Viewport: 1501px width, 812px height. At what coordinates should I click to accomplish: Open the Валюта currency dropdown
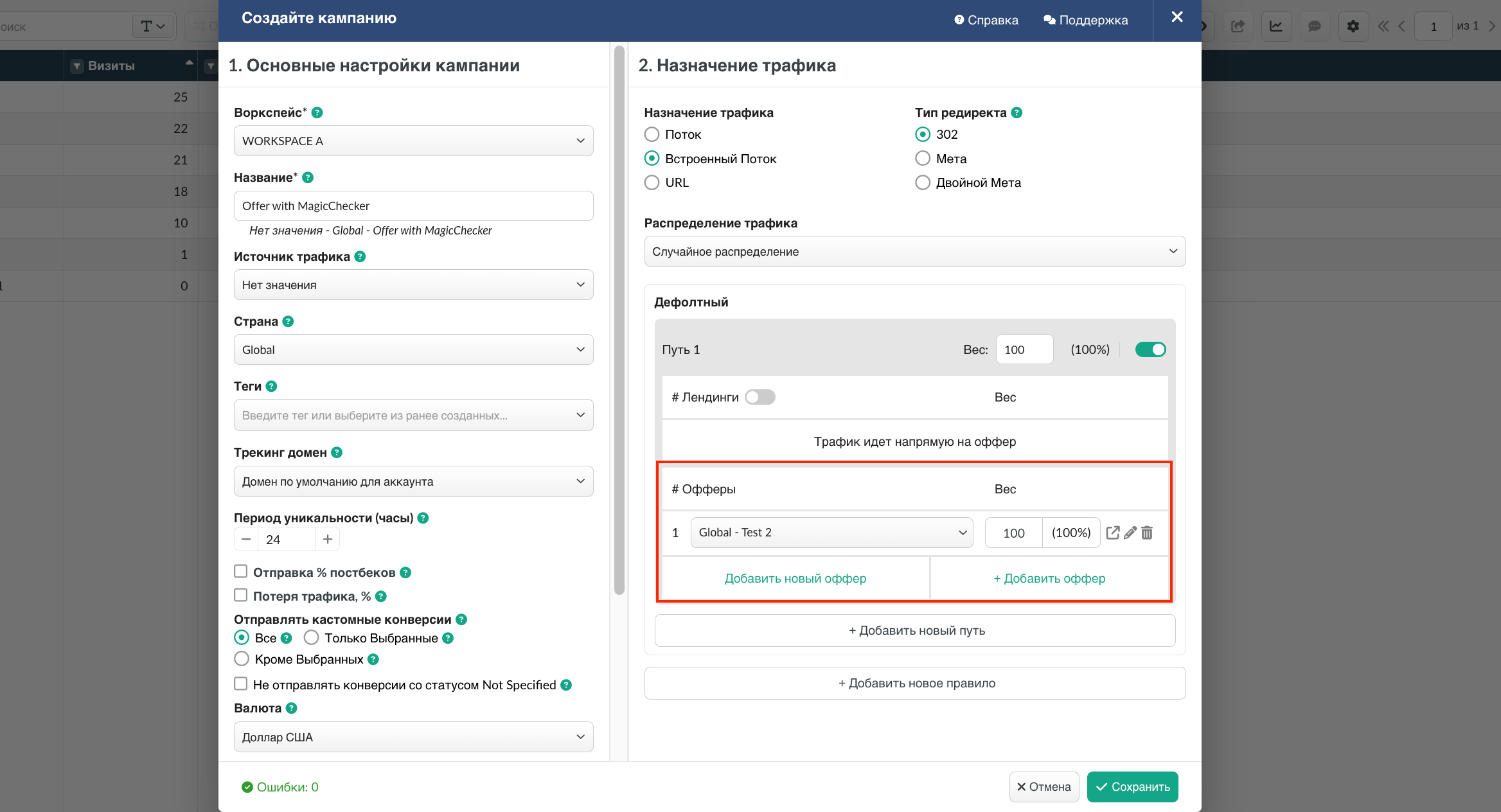tap(413, 737)
